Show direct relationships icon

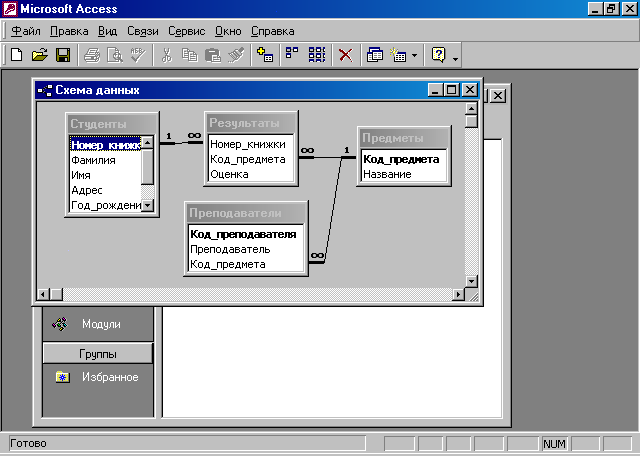click(x=292, y=53)
